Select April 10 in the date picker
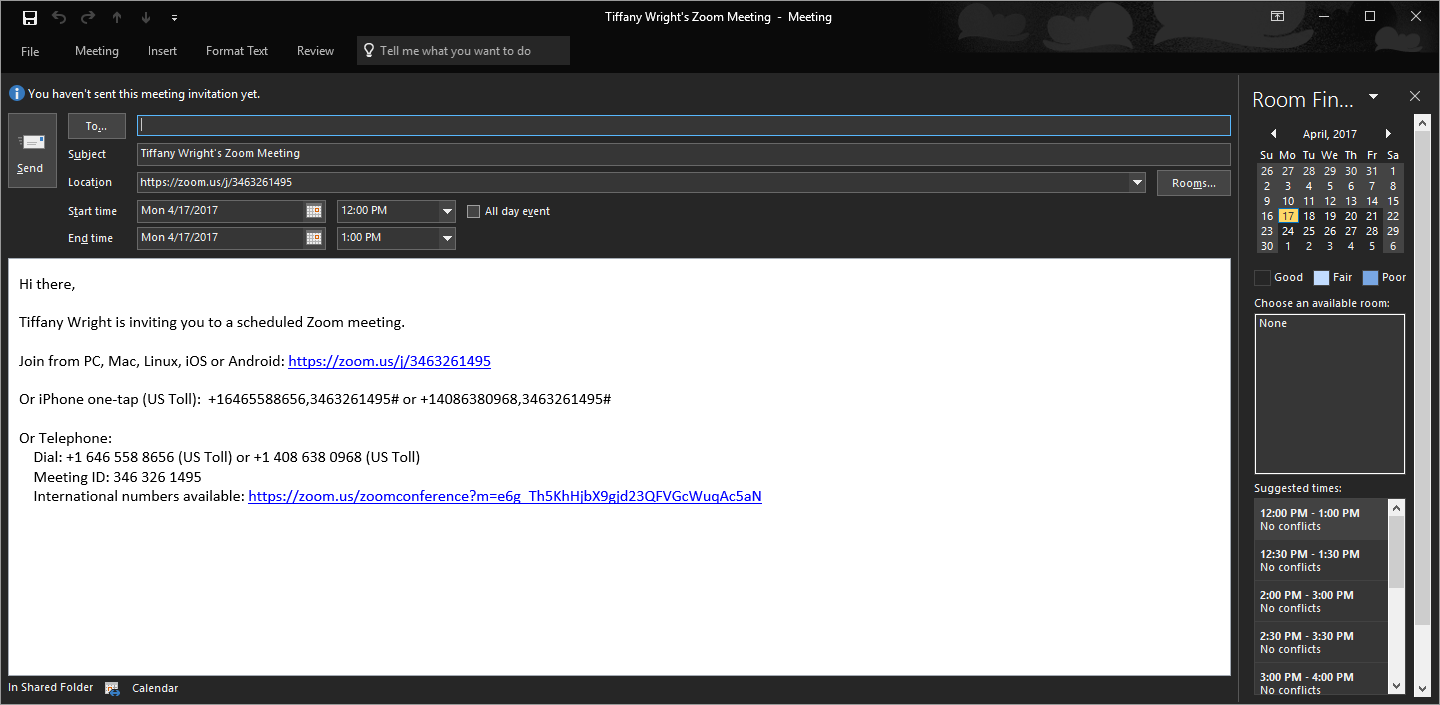 point(1288,201)
